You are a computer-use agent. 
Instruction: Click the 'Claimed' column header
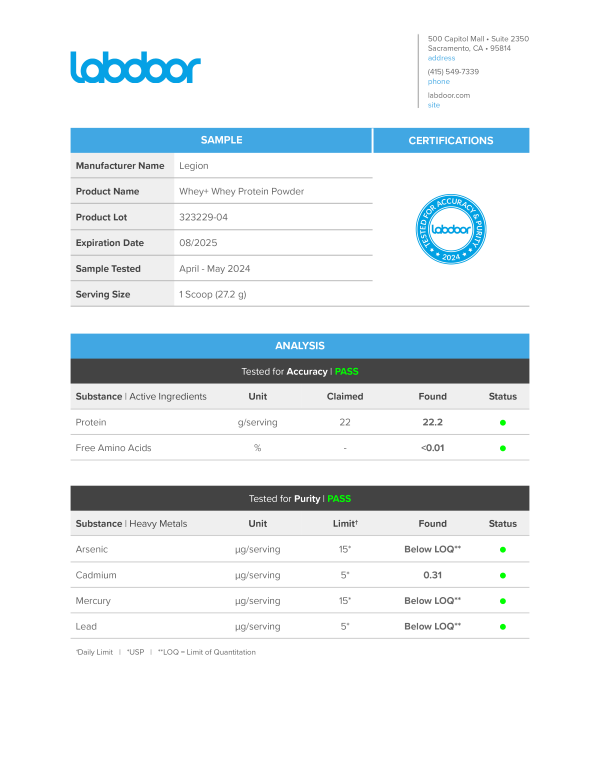click(345, 396)
